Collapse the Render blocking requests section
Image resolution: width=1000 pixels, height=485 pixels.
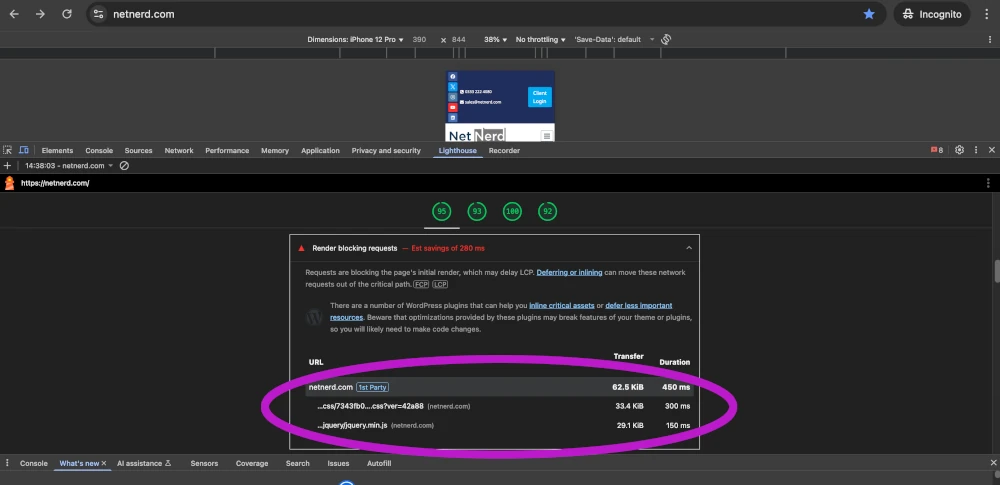pyautogui.click(x=689, y=248)
